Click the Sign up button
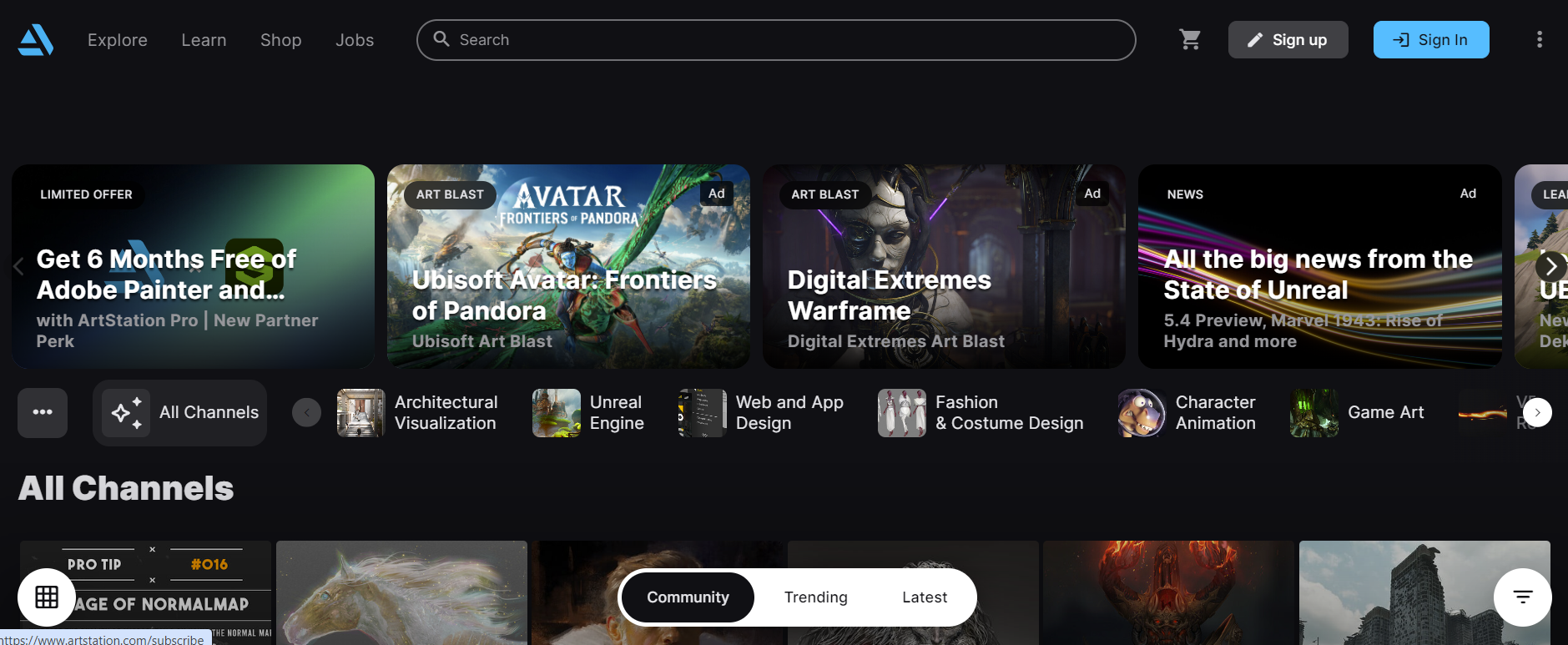Screen dimensions: 1568x645 1288,39
